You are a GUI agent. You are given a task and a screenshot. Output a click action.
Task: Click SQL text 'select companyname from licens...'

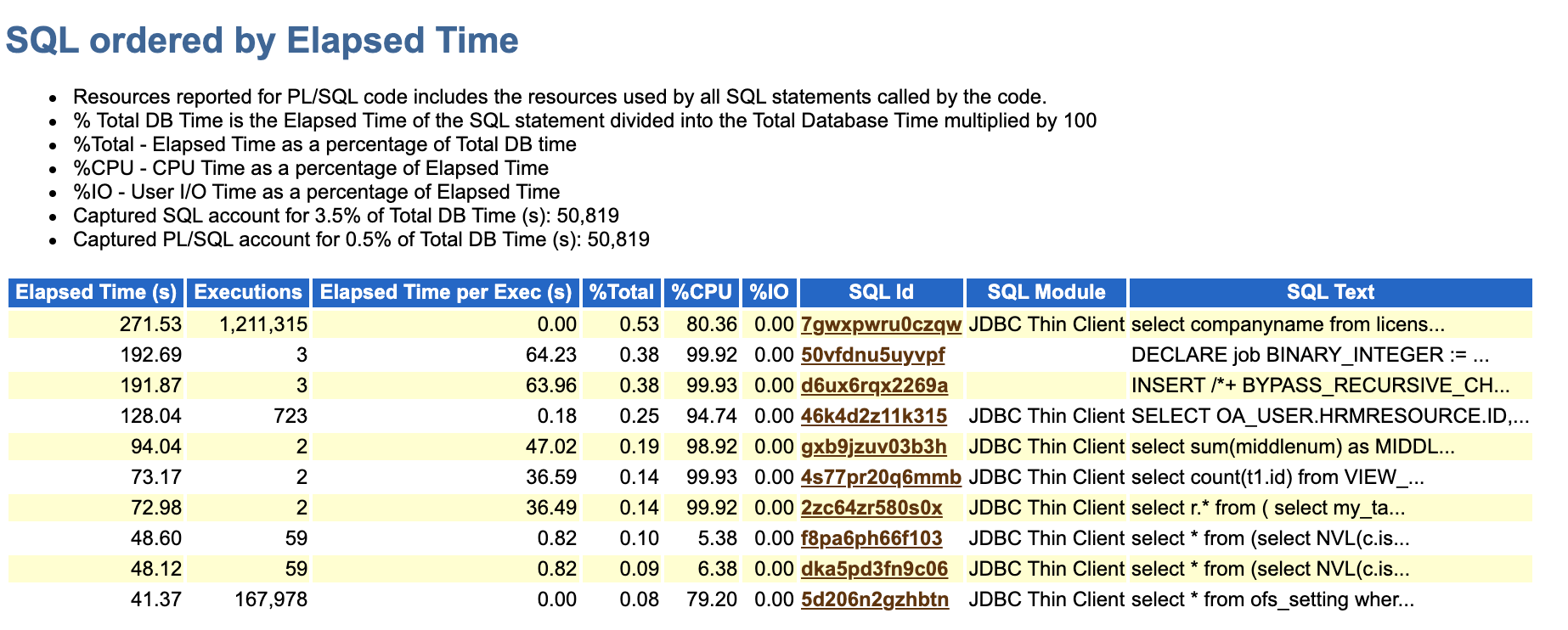pos(1288,324)
